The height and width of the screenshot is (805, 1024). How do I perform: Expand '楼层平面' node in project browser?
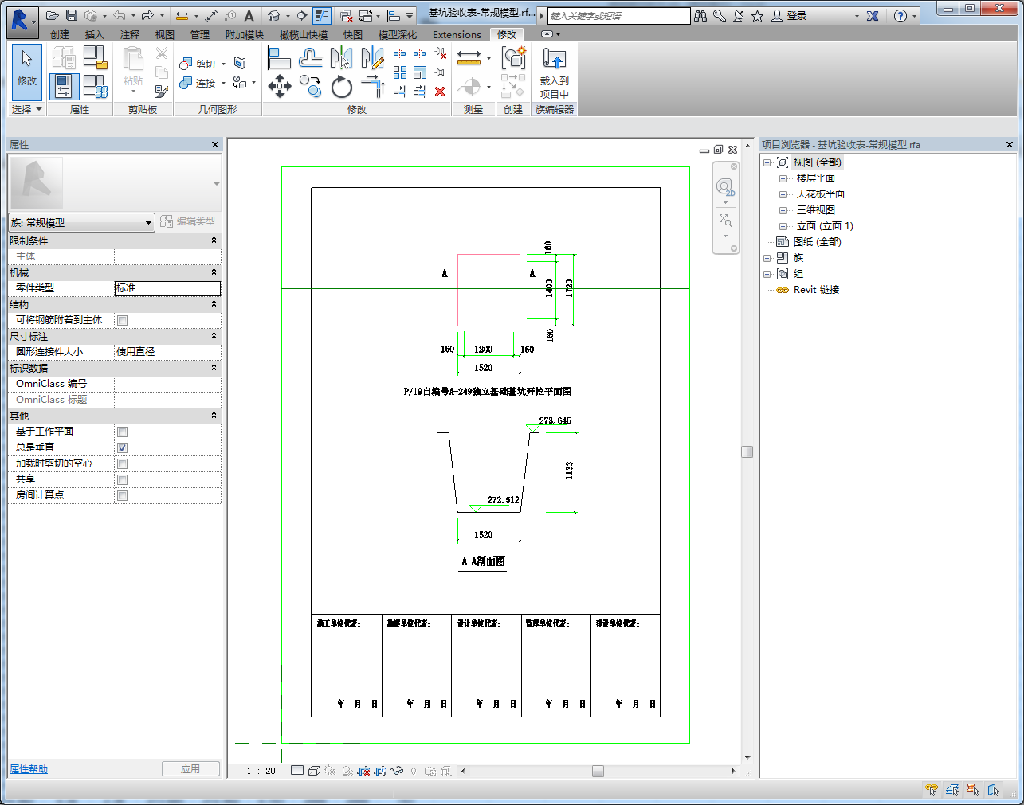click(782, 178)
